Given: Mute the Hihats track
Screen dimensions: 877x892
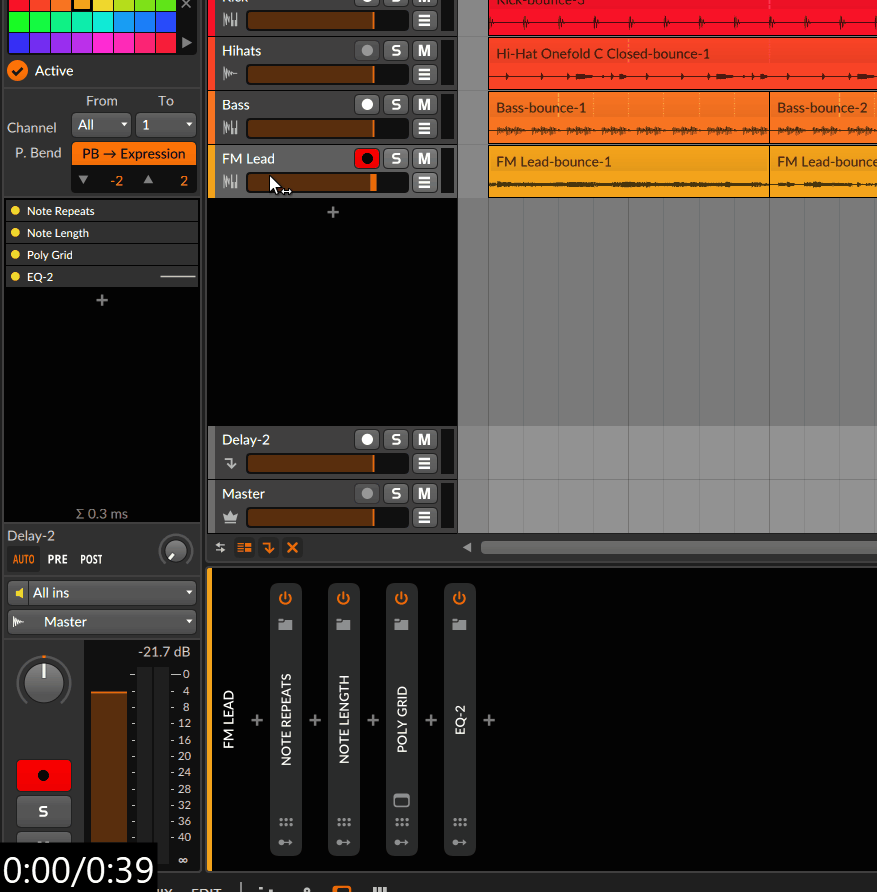Looking at the screenshot, I should point(424,51).
